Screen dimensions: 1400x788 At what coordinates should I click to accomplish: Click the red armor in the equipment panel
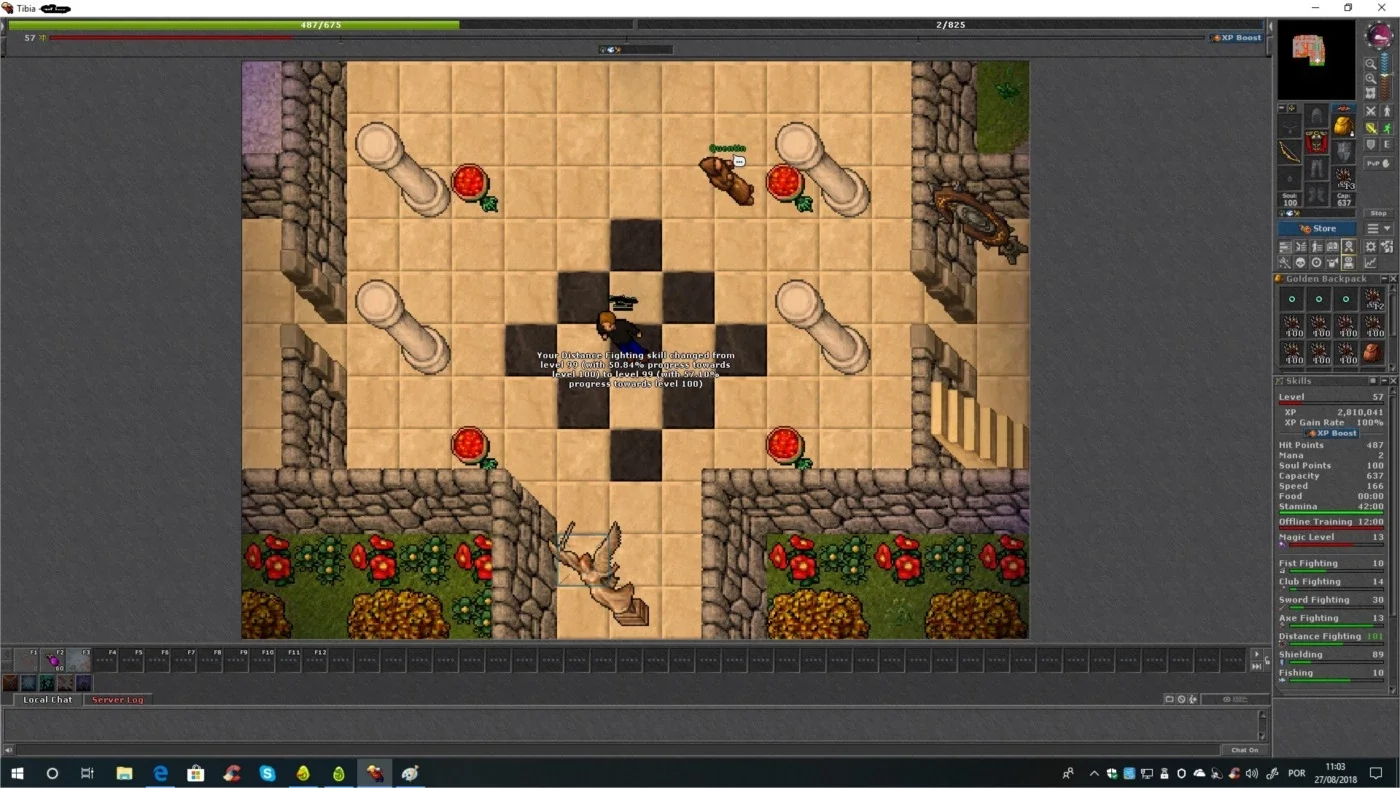click(1317, 142)
